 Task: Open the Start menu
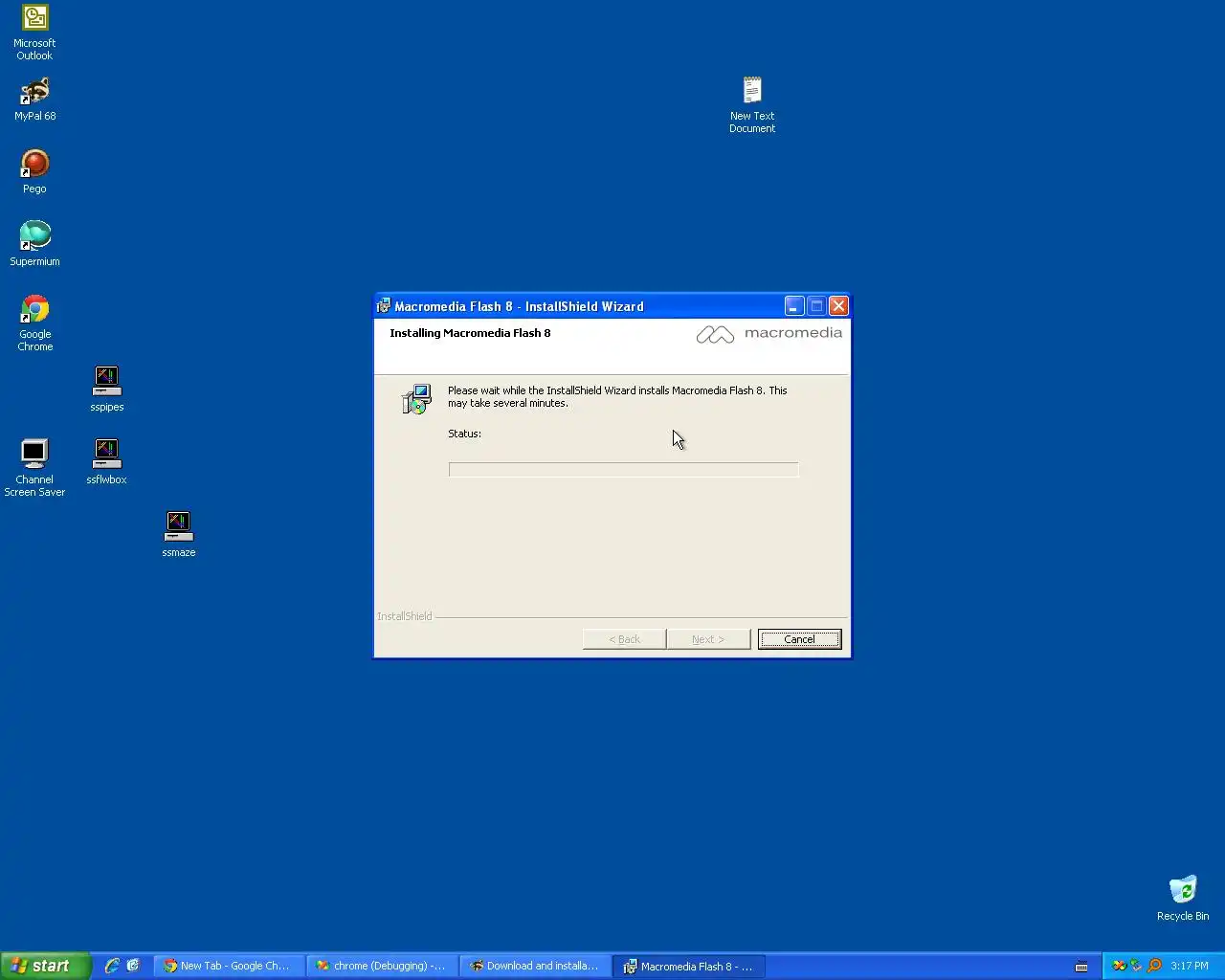(x=45, y=966)
